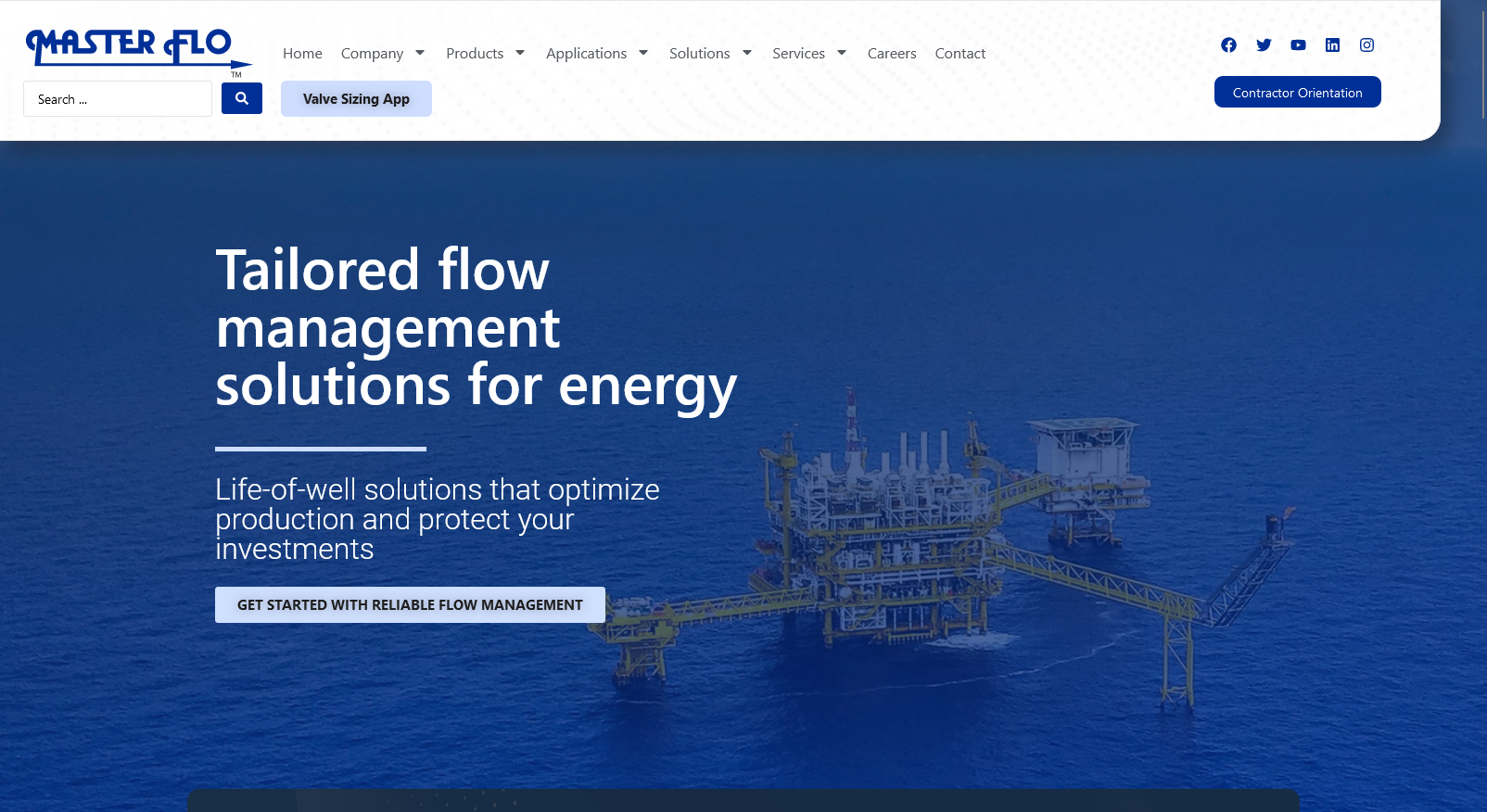Viewport: 1487px width, 812px height.
Task: Open the YouTube social icon
Action: (1298, 45)
